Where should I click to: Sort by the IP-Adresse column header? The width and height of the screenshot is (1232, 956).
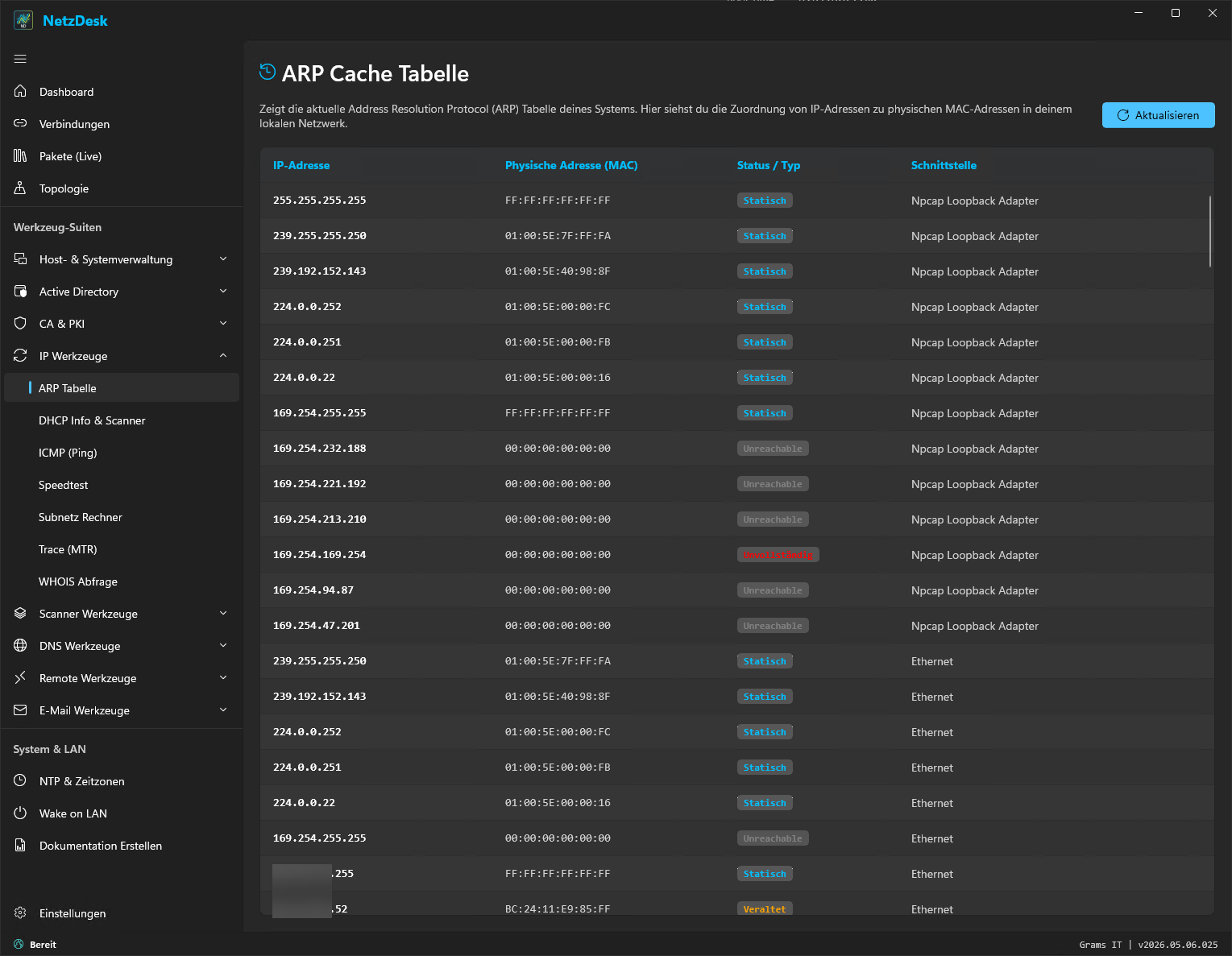tap(301, 165)
